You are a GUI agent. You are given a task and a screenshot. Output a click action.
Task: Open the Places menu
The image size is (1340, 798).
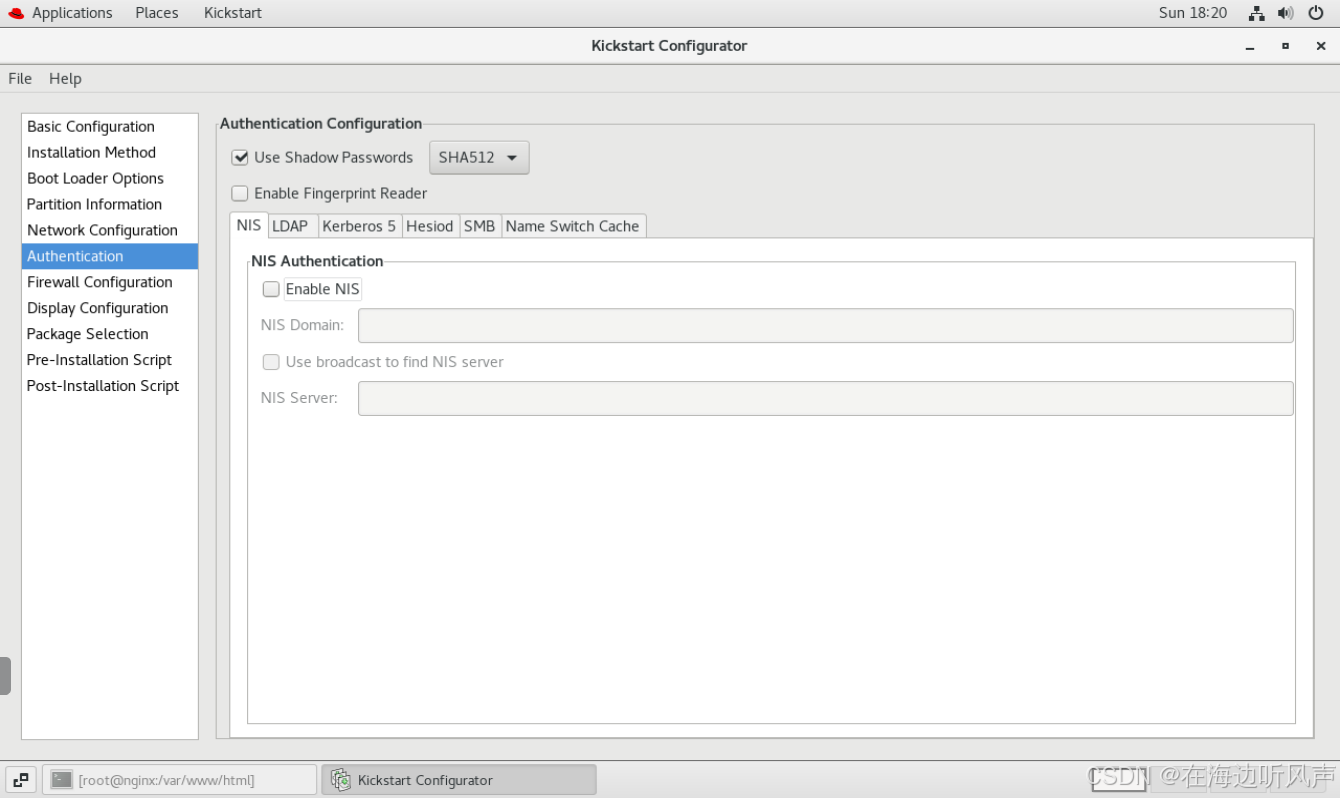(x=157, y=13)
